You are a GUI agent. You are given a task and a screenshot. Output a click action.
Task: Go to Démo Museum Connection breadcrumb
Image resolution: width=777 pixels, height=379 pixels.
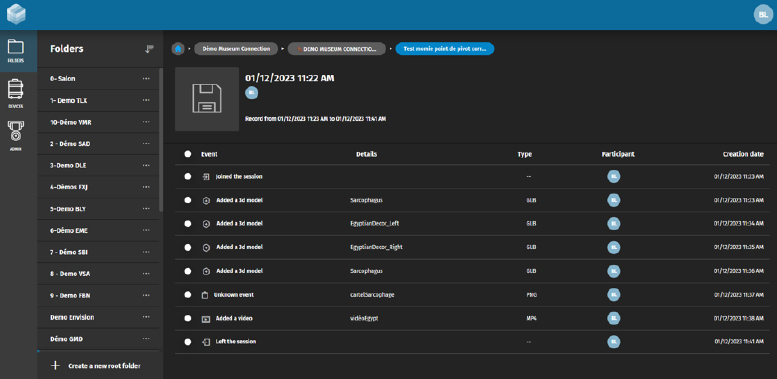point(235,49)
